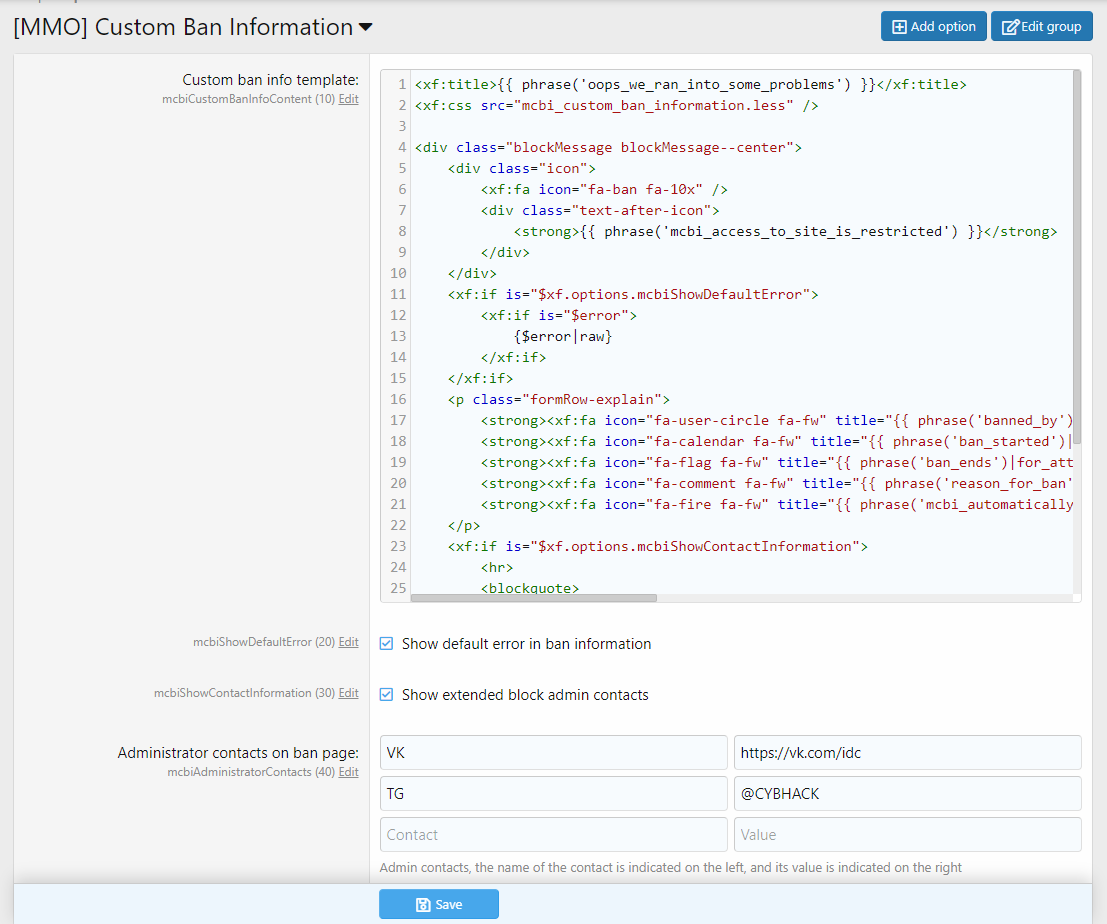Click the Edit group button
Image resolution: width=1107 pixels, height=924 pixels.
click(1041, 27)
